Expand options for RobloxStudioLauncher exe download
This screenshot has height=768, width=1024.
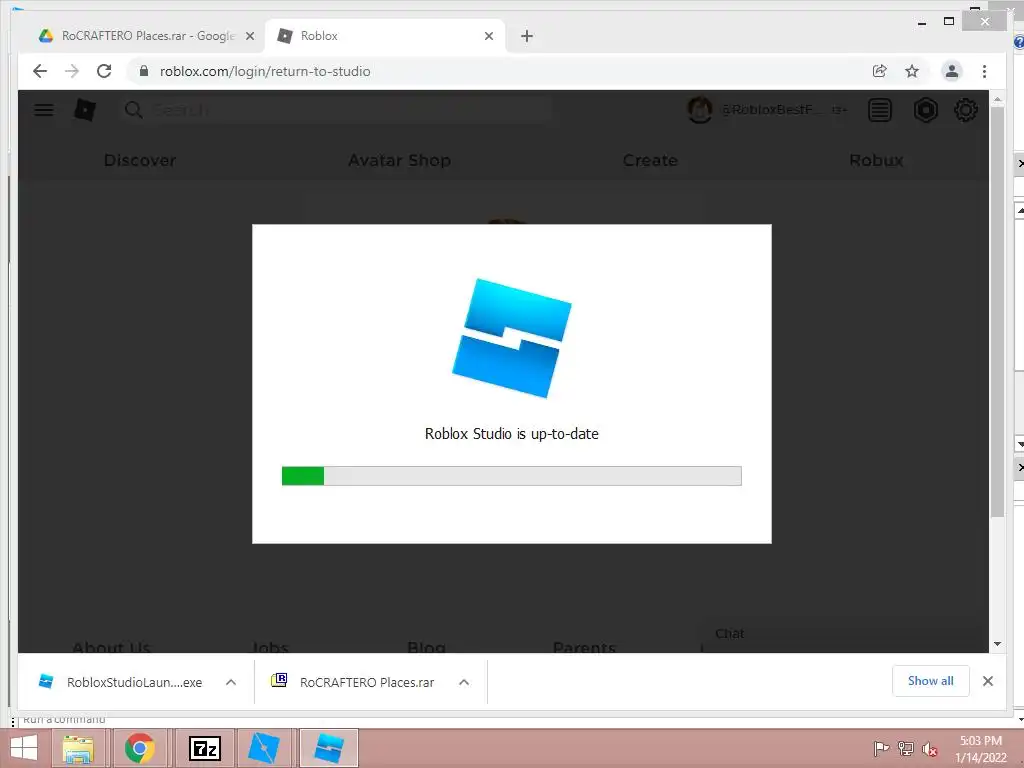point(231,682)
